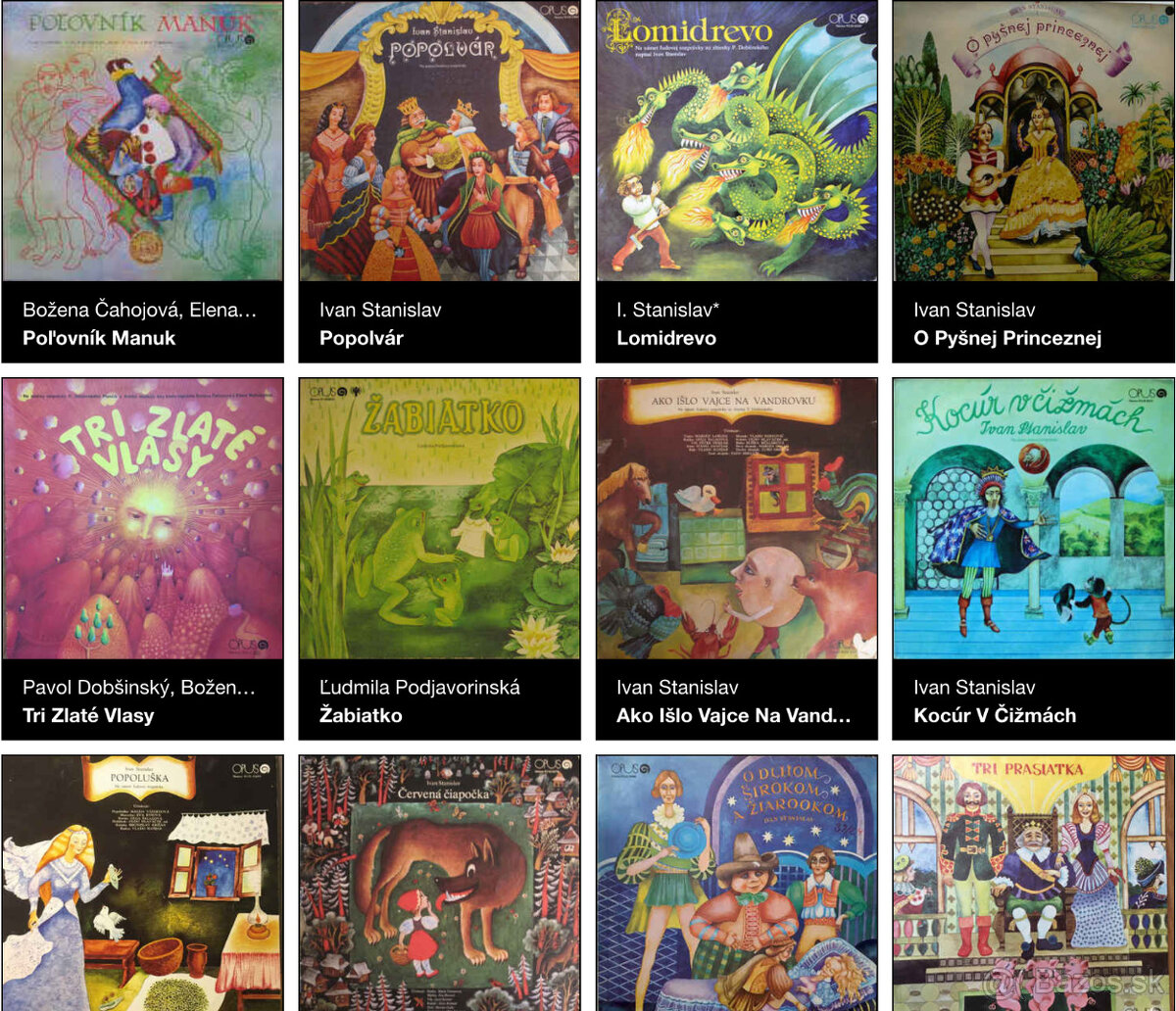Viewport: 1176px width, 1011px height.
Task: Open the Popolvár album cover image
Action: [439, 141]
